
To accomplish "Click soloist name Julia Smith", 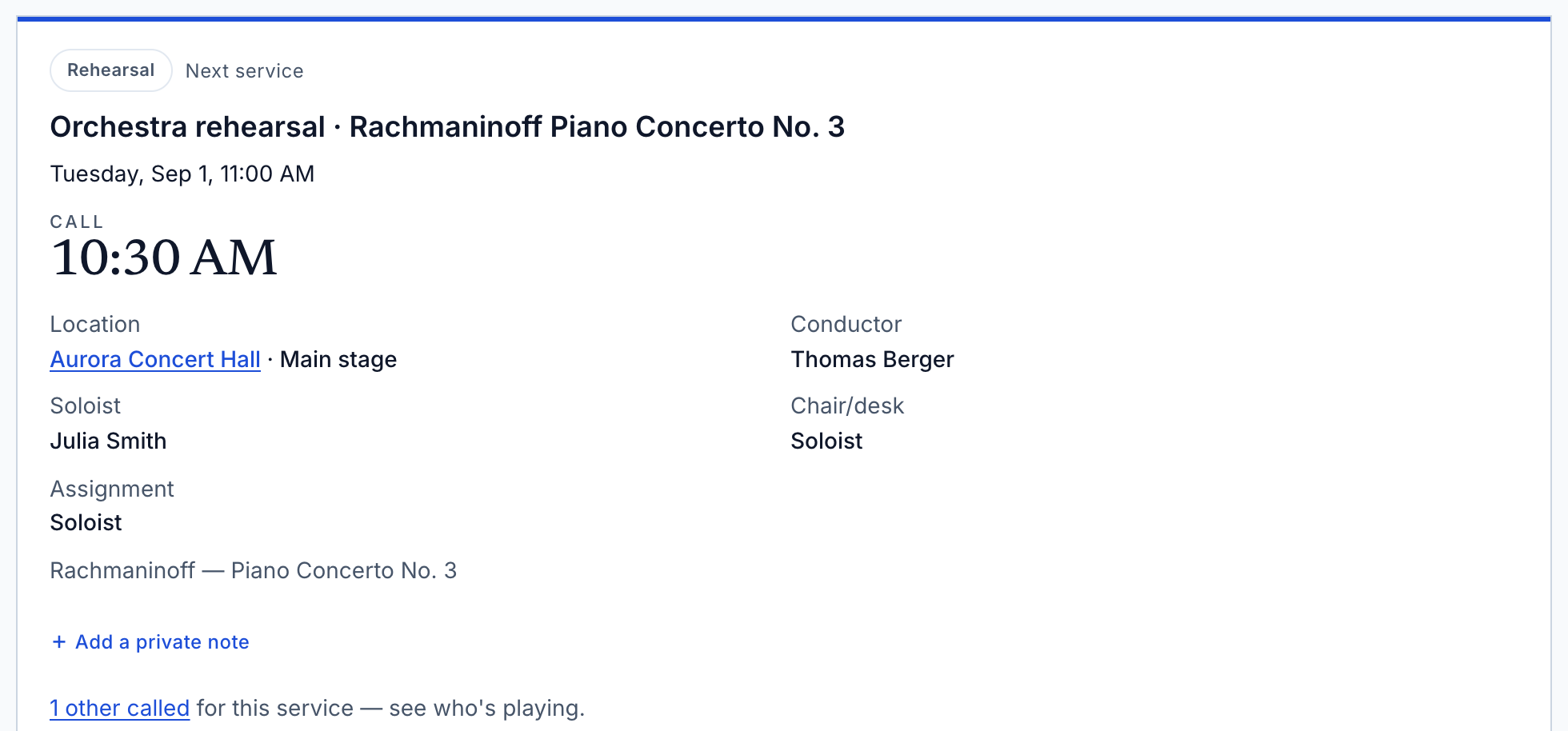I will click(108, 441).
